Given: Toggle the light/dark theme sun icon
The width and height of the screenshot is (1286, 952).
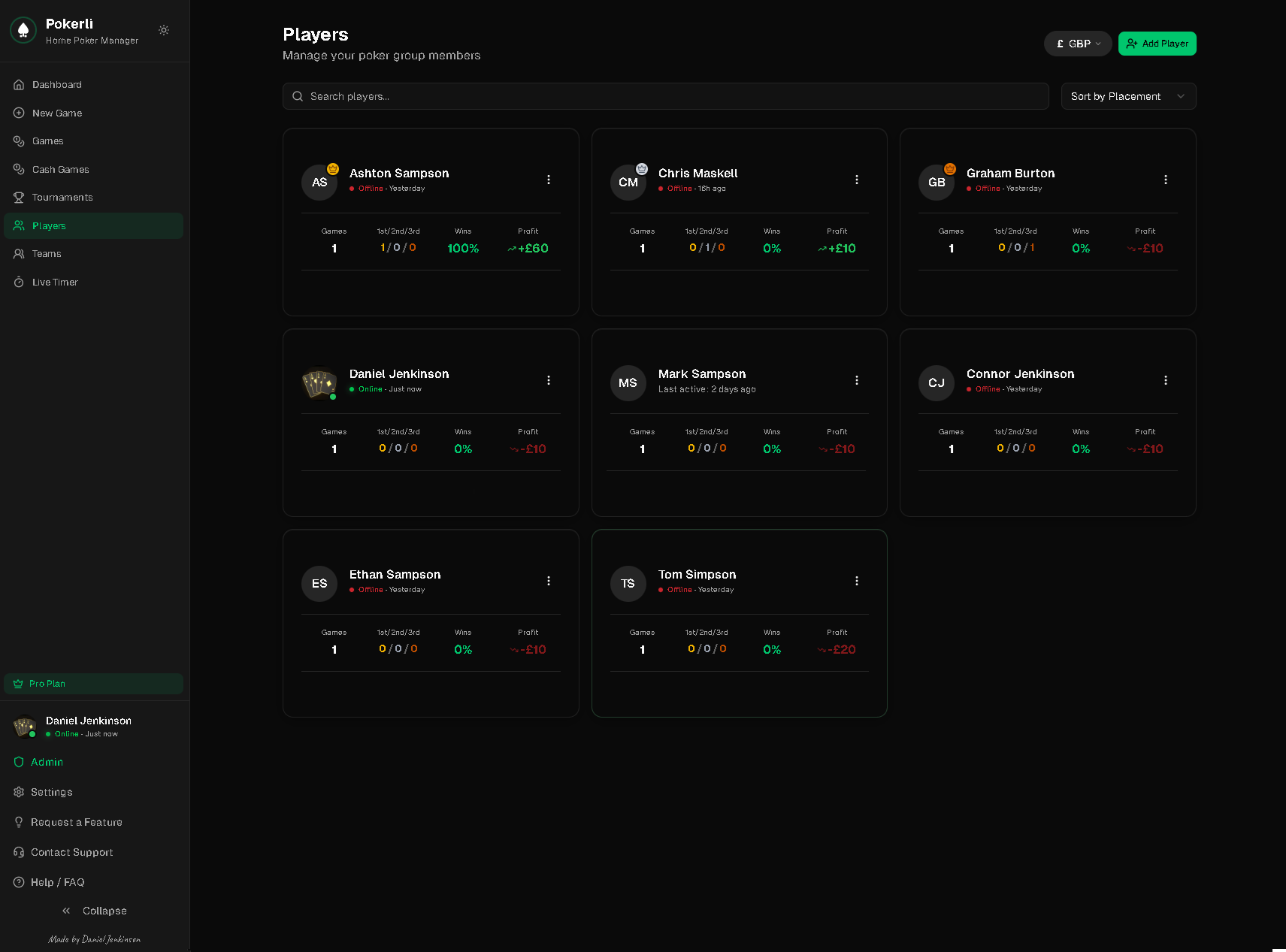Looking at the screenshot, I should tap(164, 30).
